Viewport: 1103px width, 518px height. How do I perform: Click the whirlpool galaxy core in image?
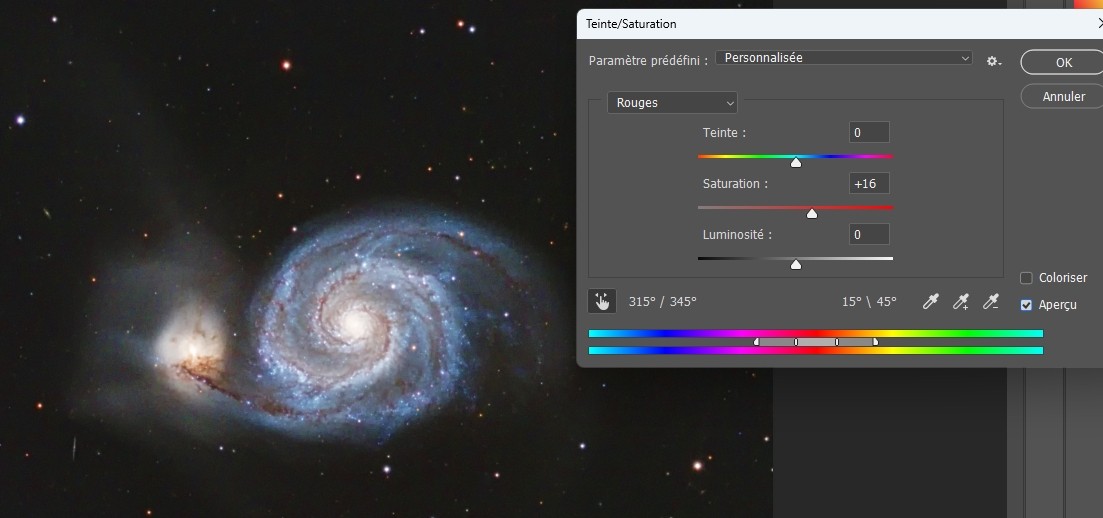357,324
